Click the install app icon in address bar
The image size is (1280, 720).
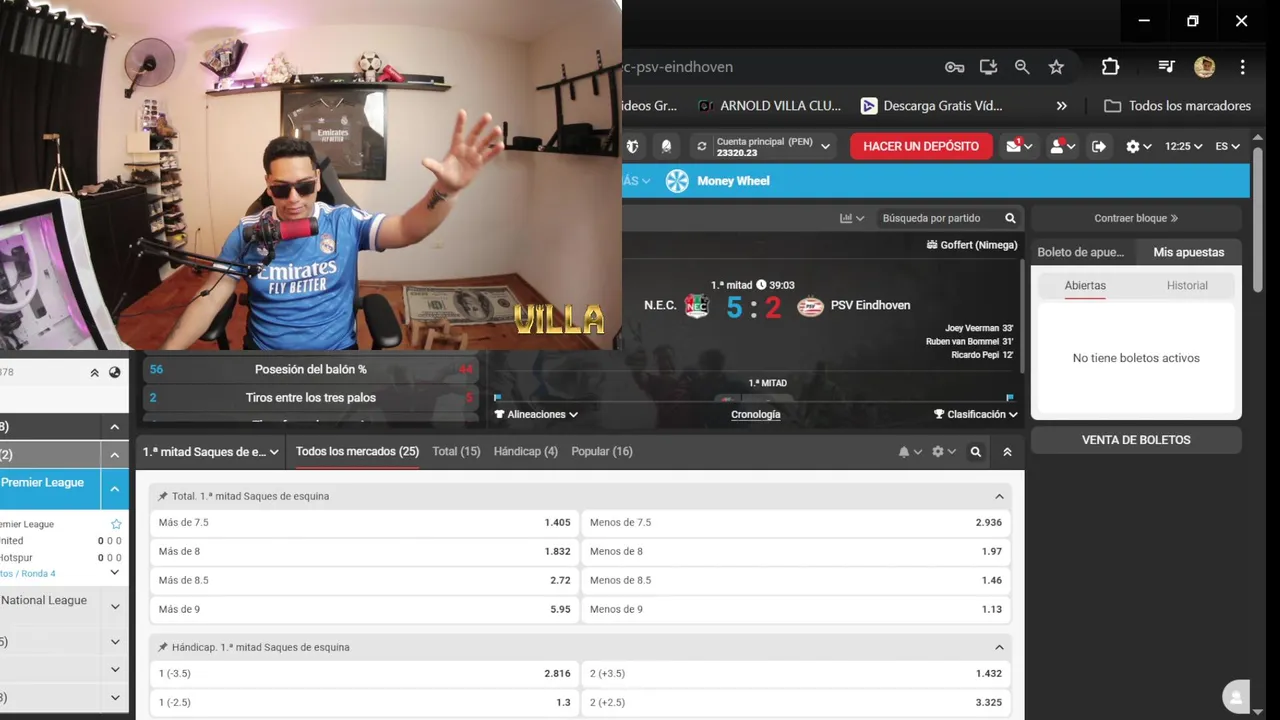pos(988,67)
